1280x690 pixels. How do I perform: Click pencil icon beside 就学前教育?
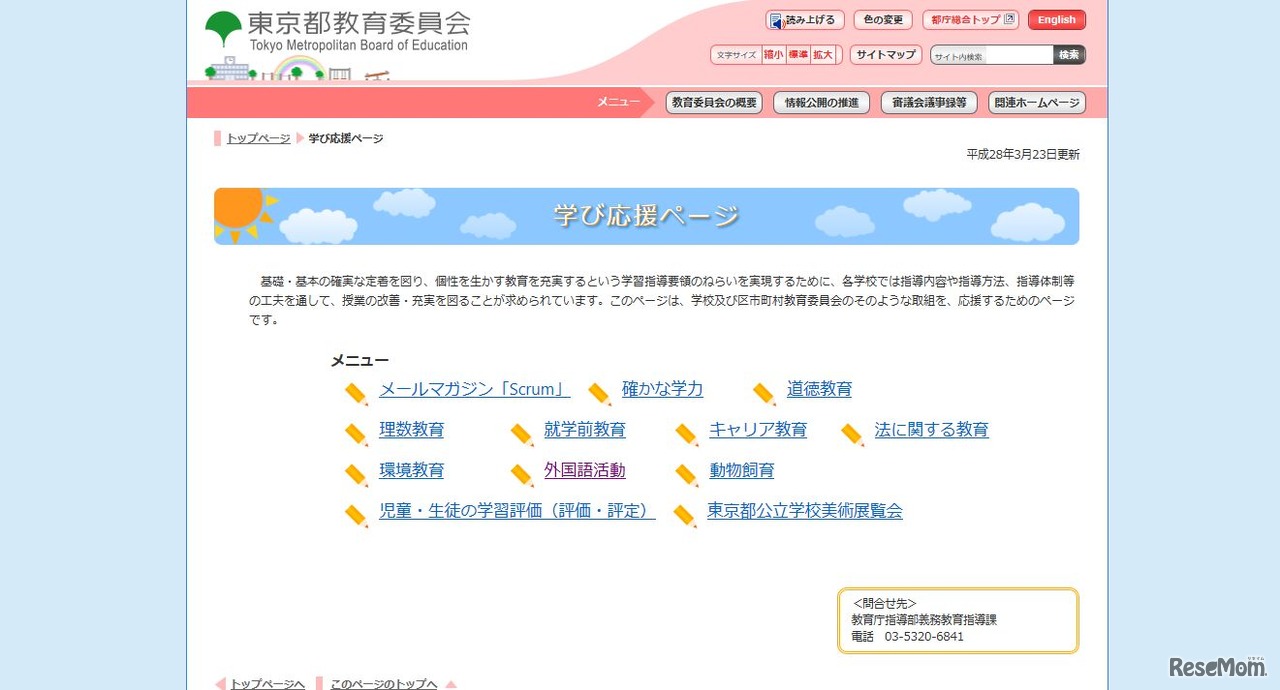point(522,434)
